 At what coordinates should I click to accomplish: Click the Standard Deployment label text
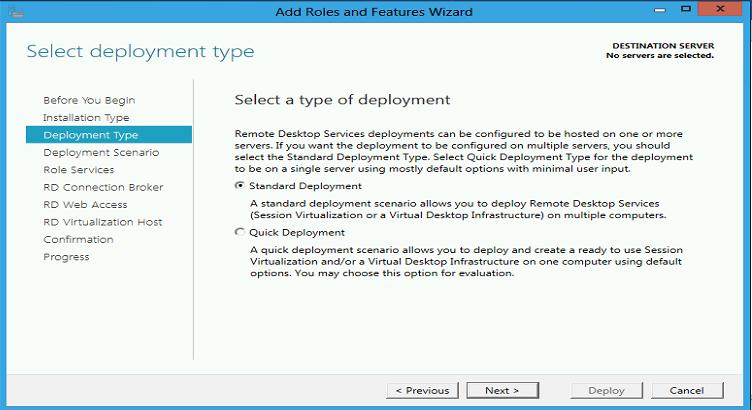(306, 186)
